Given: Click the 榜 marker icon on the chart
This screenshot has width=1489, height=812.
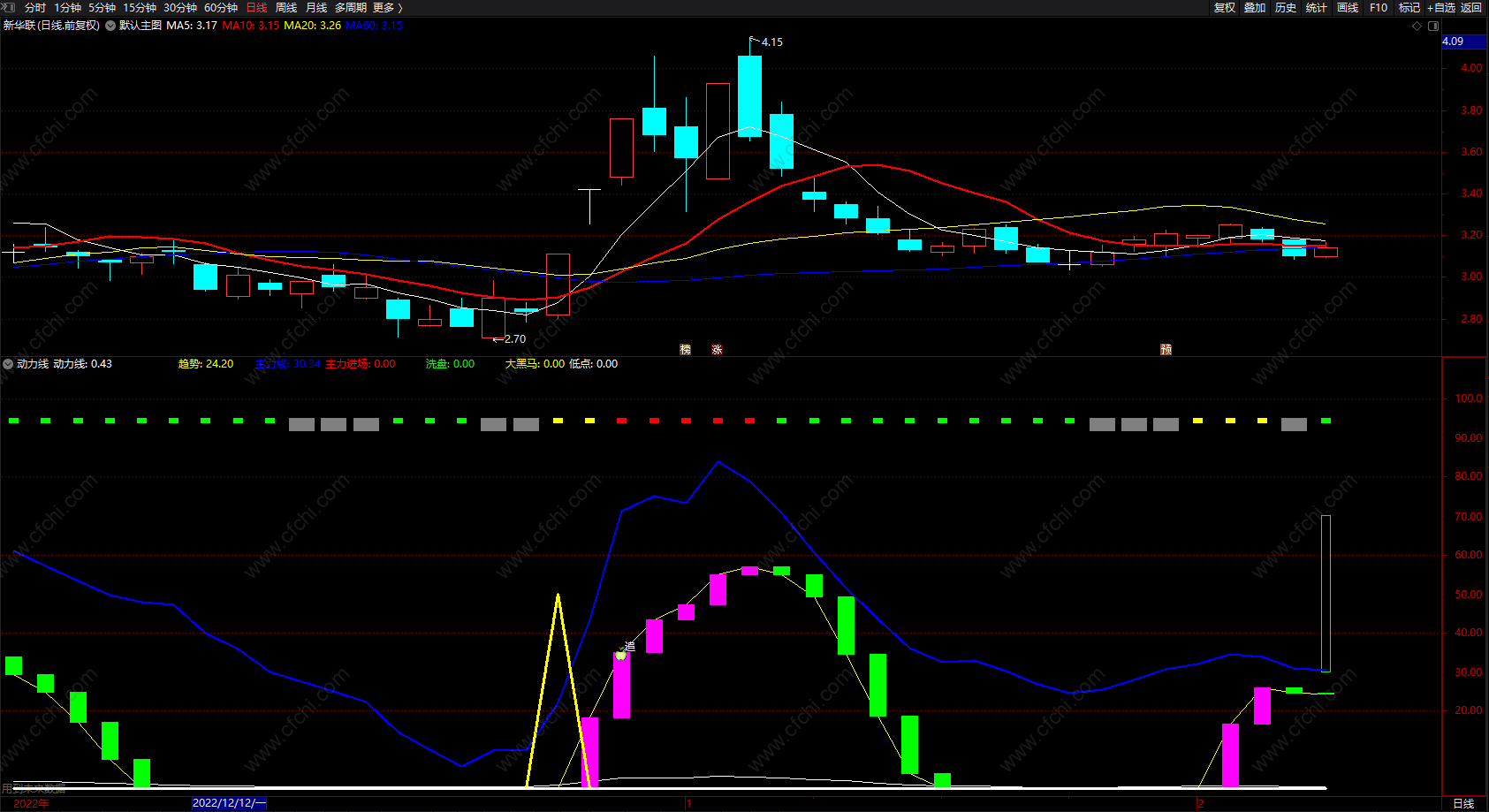Looking at the screenshot, I should [685, 350].
